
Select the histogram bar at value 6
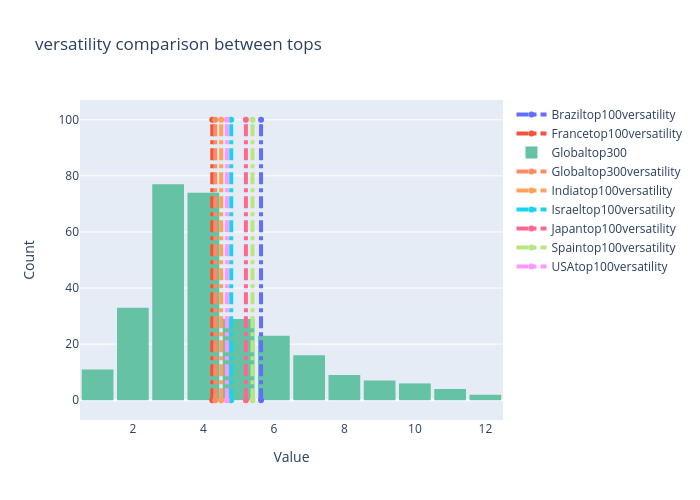pyautogui.click(x=274, y=368)
